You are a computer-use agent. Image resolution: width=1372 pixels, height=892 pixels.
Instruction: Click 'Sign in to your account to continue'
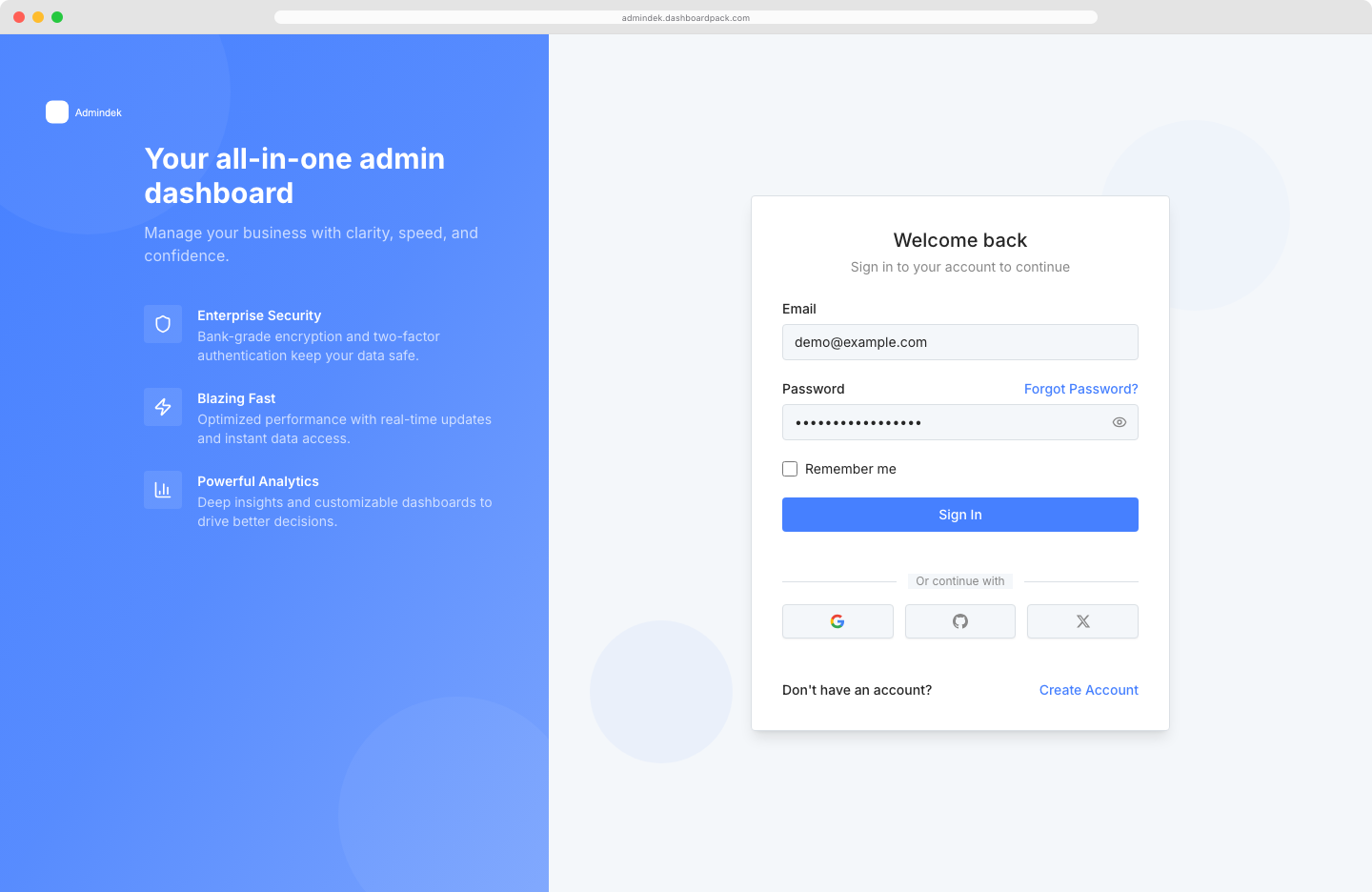(x=960, y=267)
